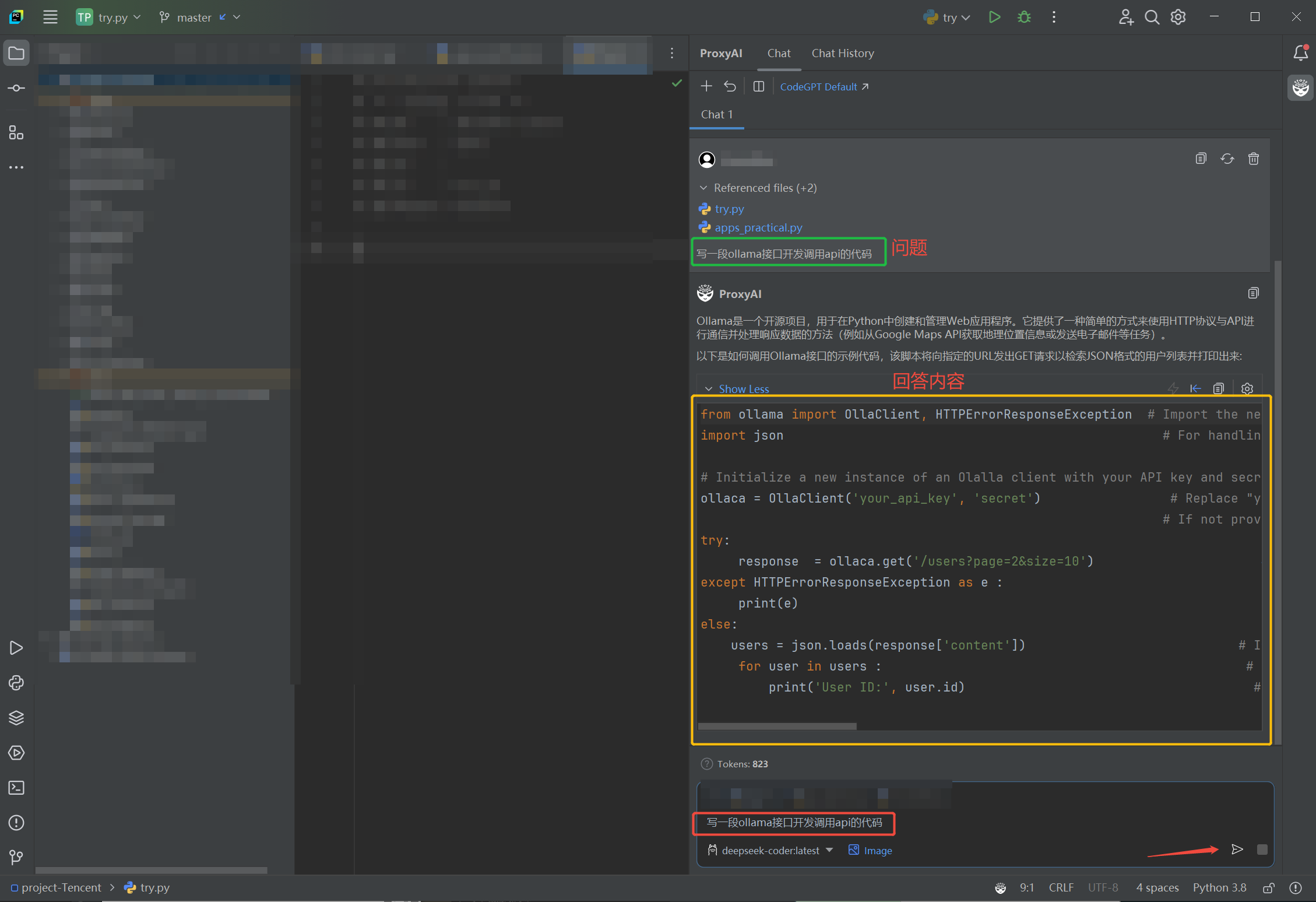Open the Git tool window
This screenshot has height=902, width=1316.
[16, 858]
